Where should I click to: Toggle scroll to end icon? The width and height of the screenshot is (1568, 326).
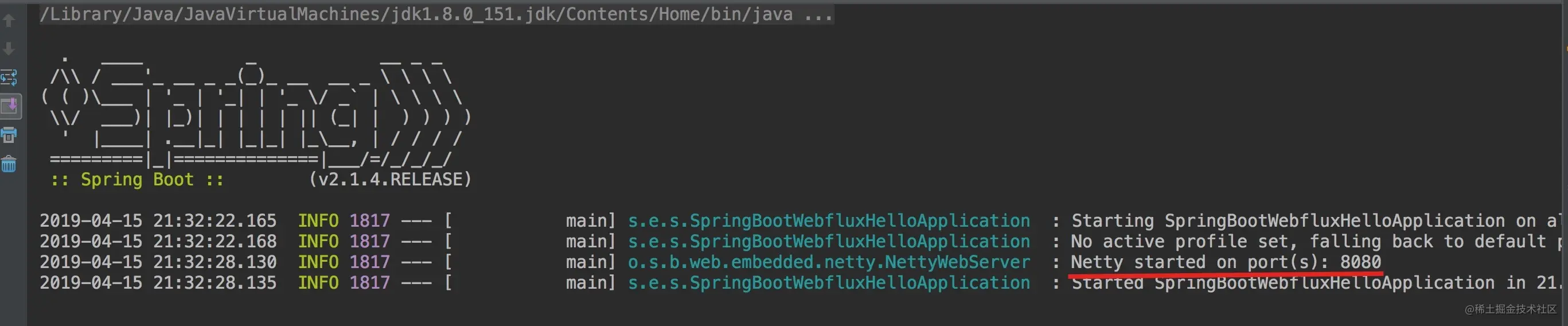(10, 106)
